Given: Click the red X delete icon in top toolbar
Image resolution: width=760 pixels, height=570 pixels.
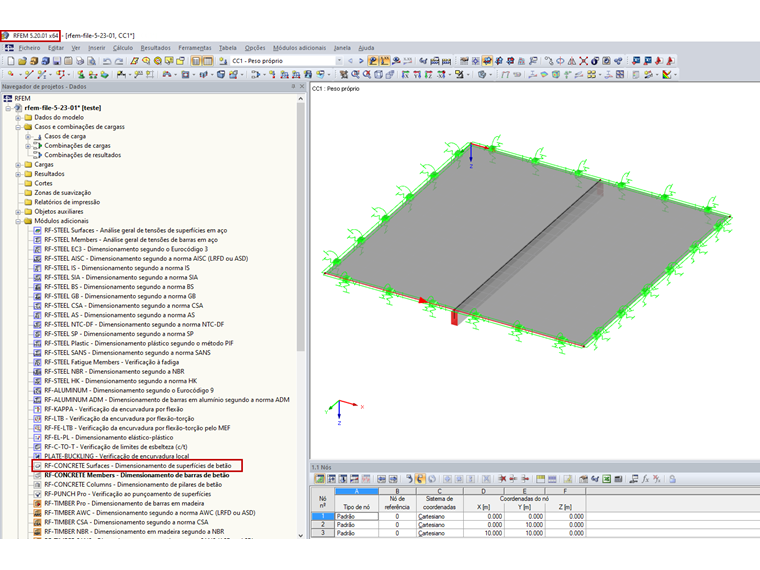Looking at the screenshot, I should tap(584, 61).
